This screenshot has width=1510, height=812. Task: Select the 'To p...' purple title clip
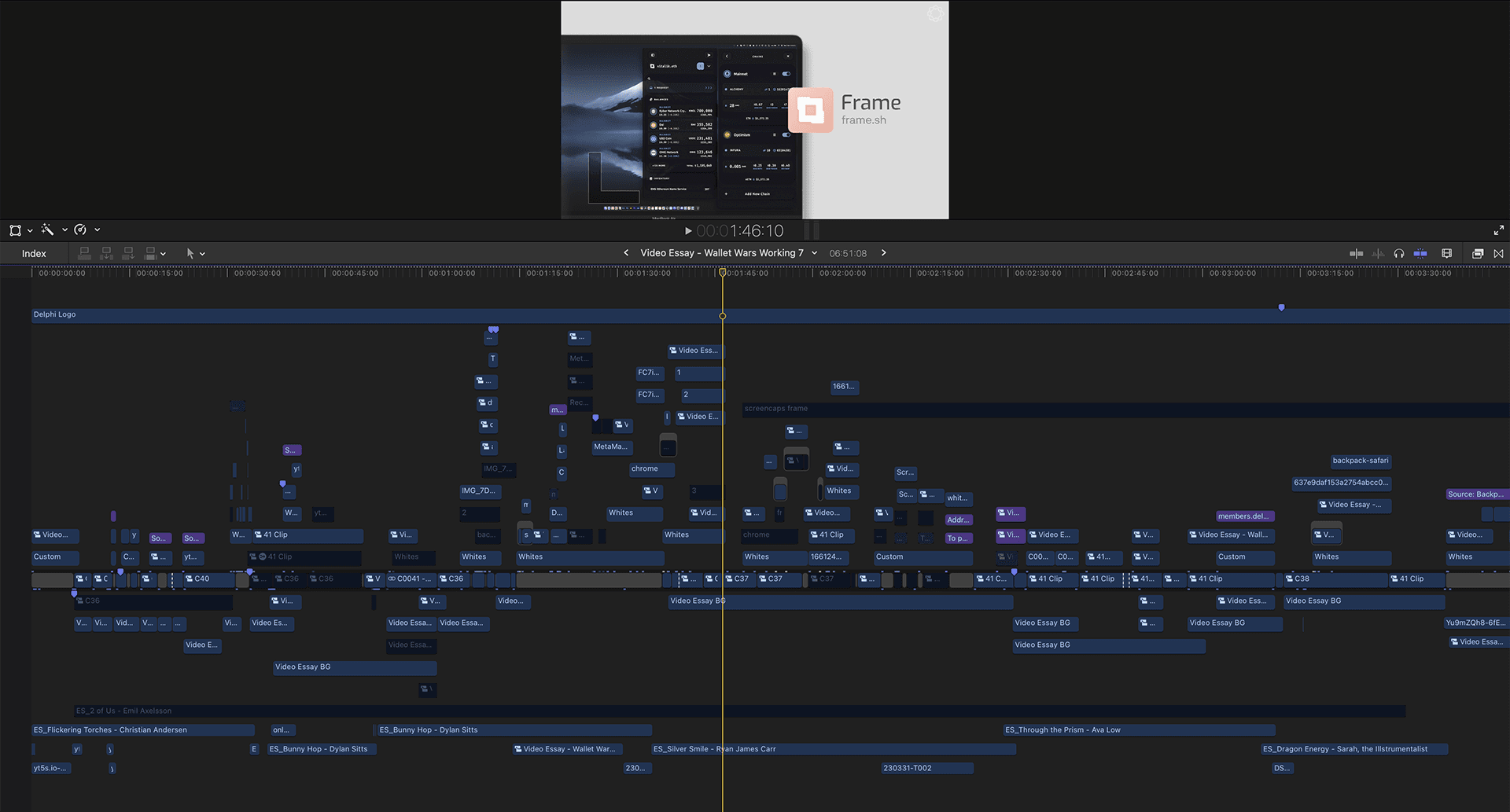pyautogui.click(x=959, y=538)
